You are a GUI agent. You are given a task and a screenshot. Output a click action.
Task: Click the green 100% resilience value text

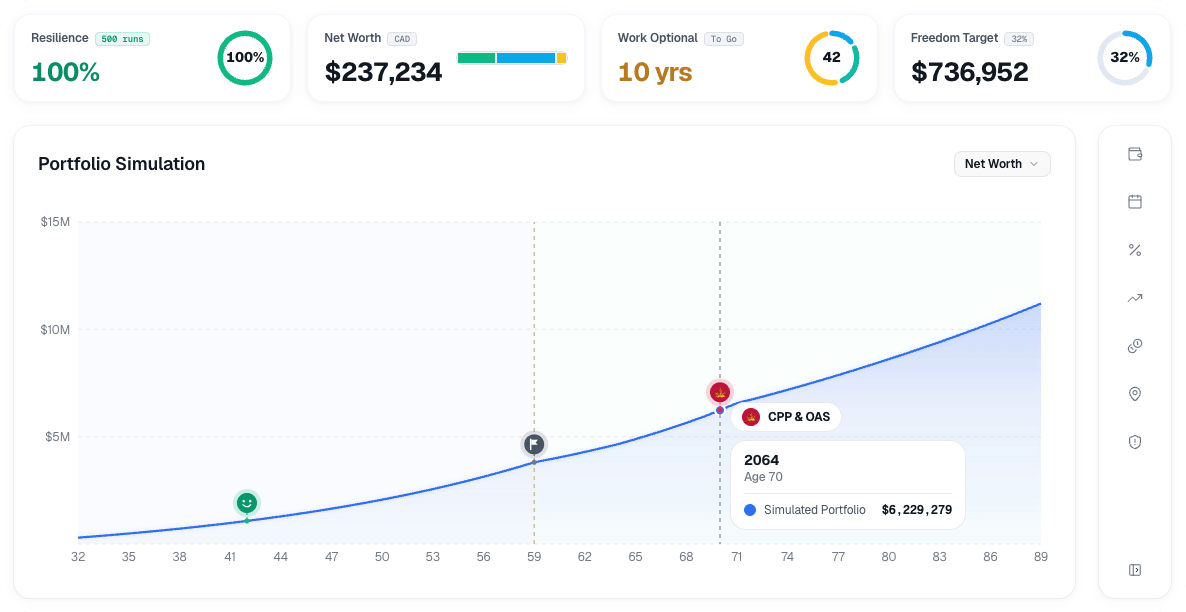point(65,72)
